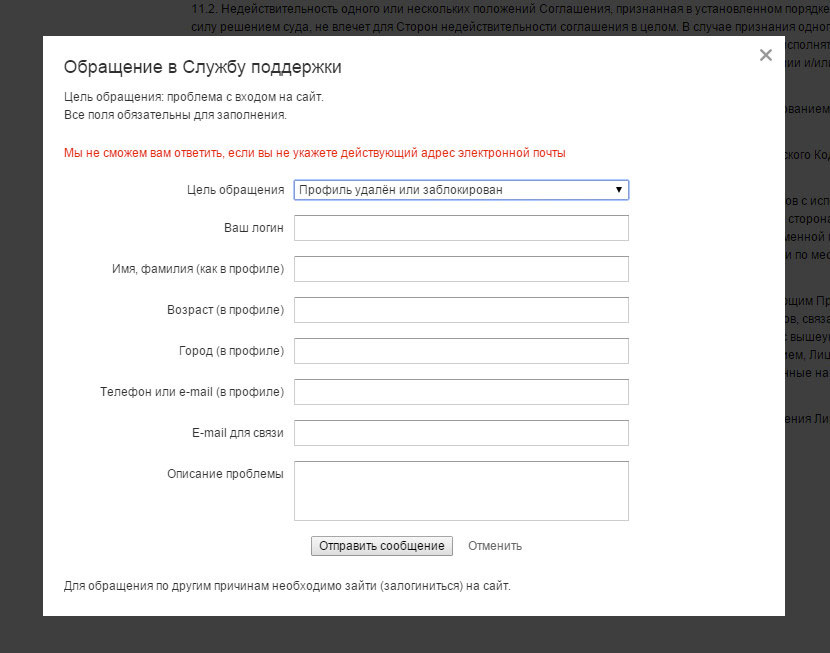Click into the 'Город (в профиле)' field
This screenshot has width=830, height=653.
coord(461,351)
